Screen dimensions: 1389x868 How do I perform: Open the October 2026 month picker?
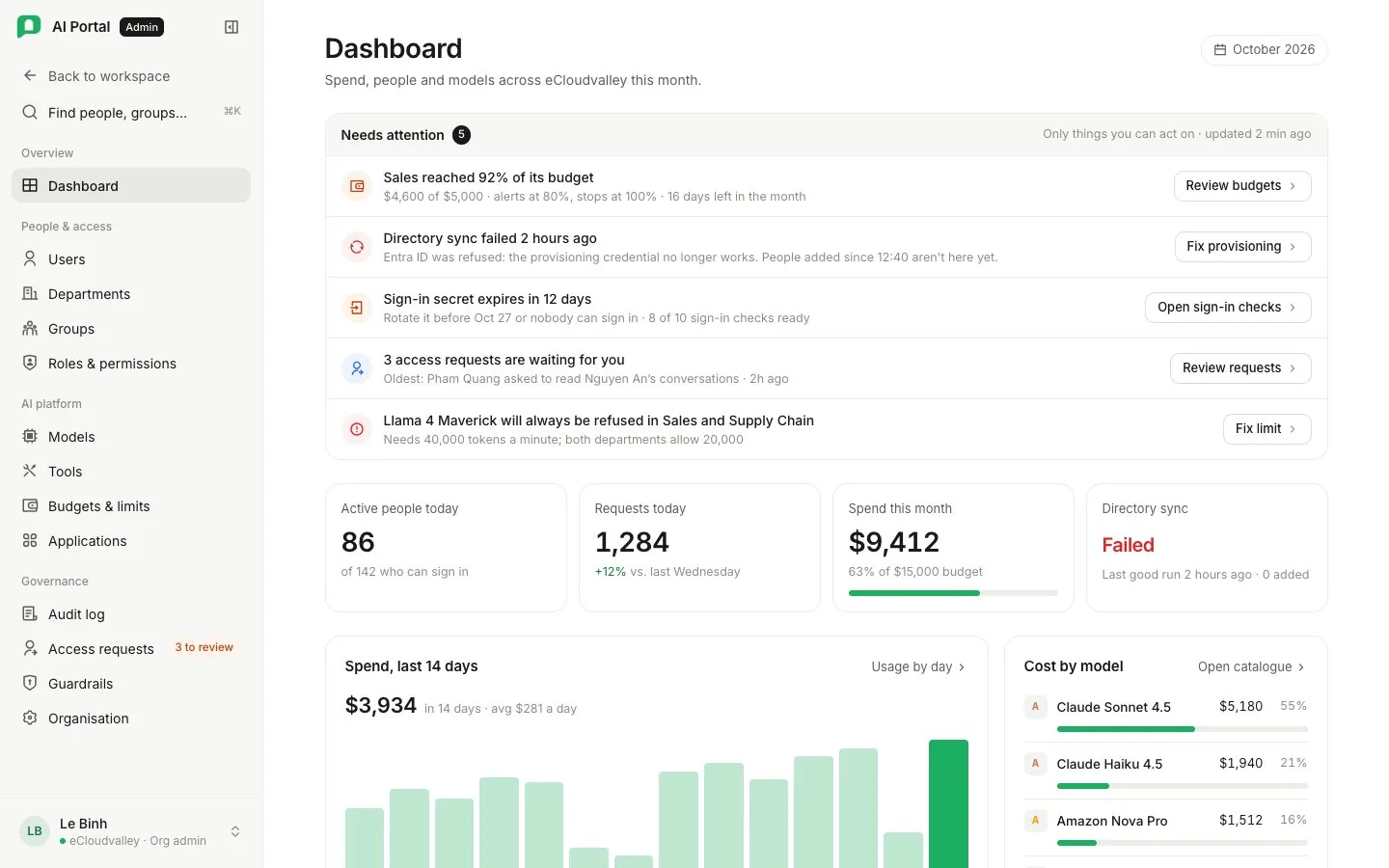(1264, 49)
